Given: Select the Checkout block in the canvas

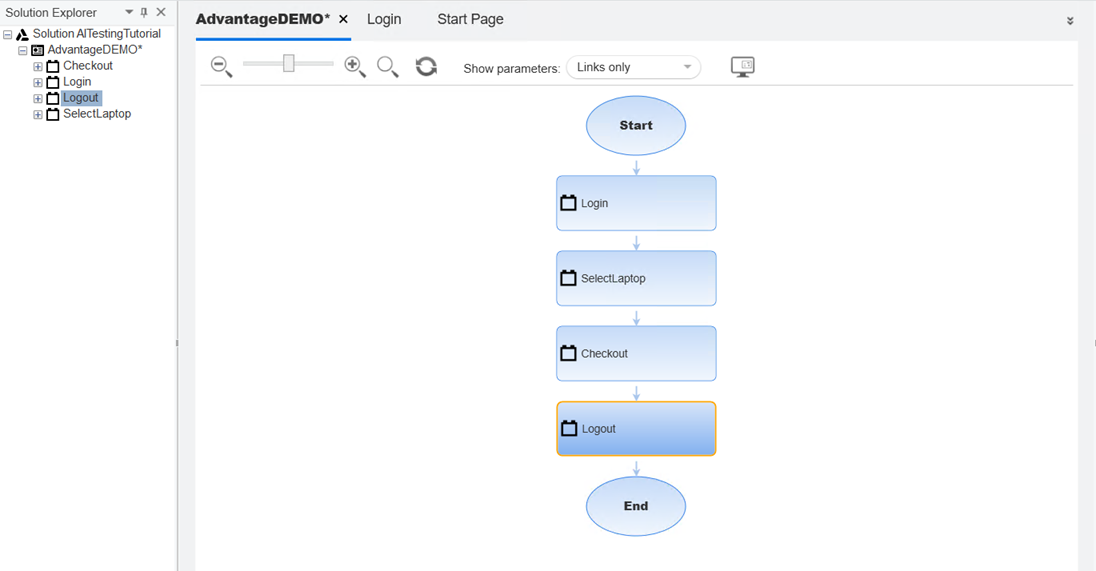Looking at the screenshot, I should coord(636,353).
